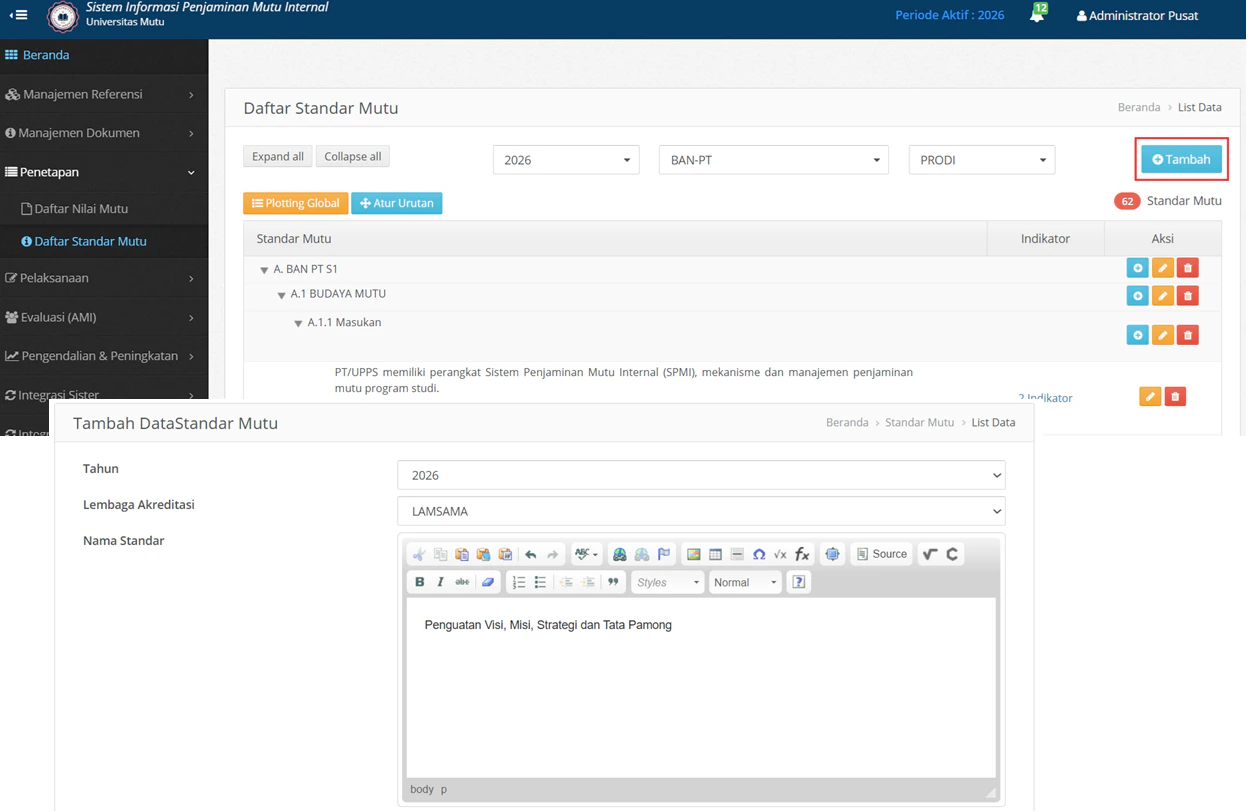Open the Administrator Pusat user menu
The height and width of the screenshot is (812, 1251).
click(1137, 16)
